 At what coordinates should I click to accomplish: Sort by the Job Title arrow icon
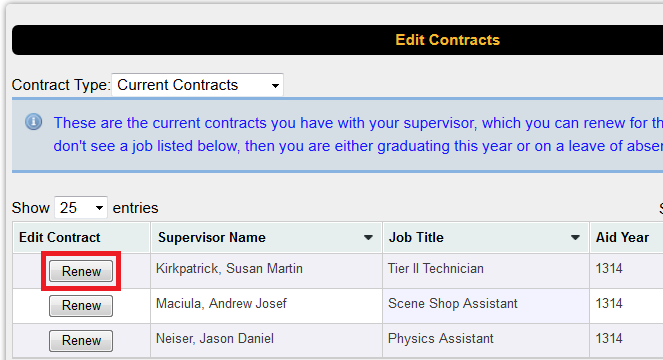(575, 238)
